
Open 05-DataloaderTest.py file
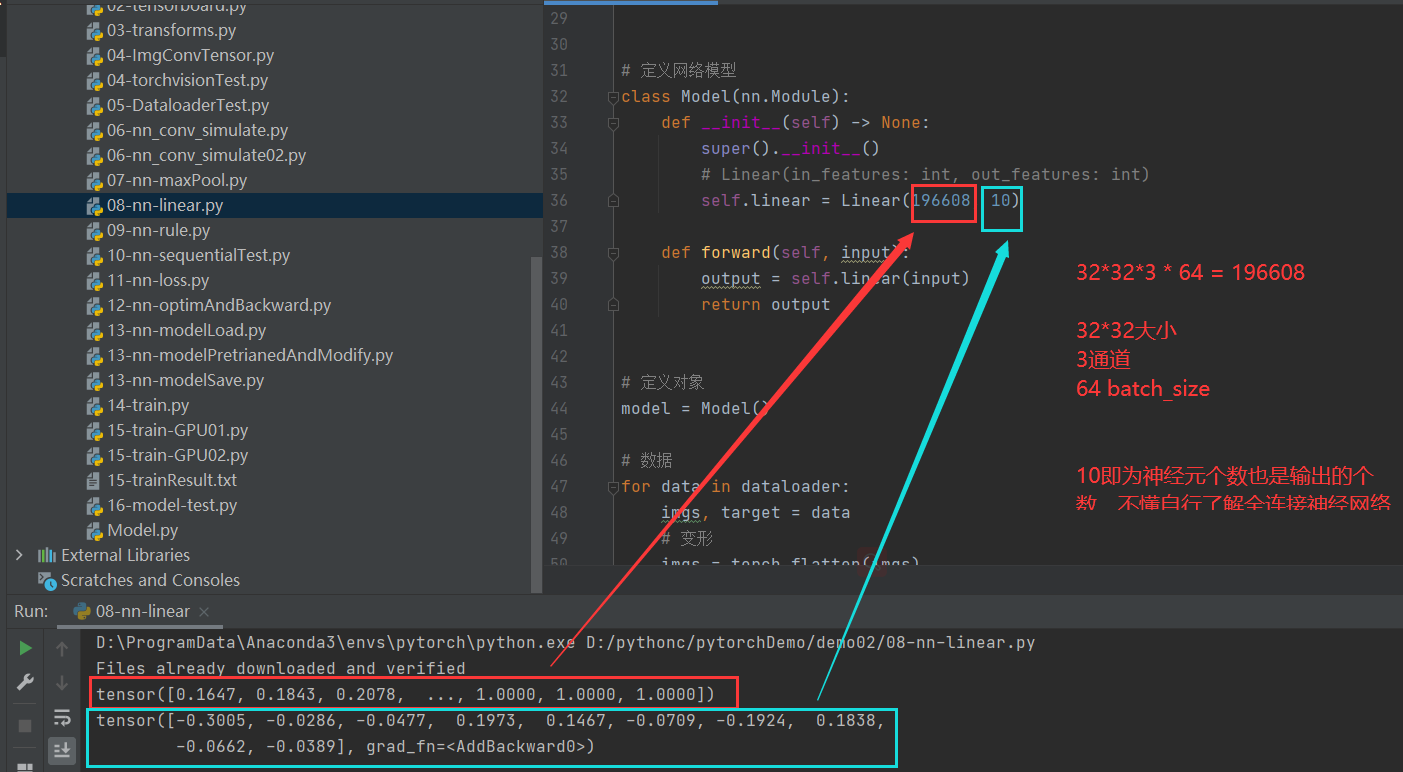pyautogui.click(x=188, y=105)
